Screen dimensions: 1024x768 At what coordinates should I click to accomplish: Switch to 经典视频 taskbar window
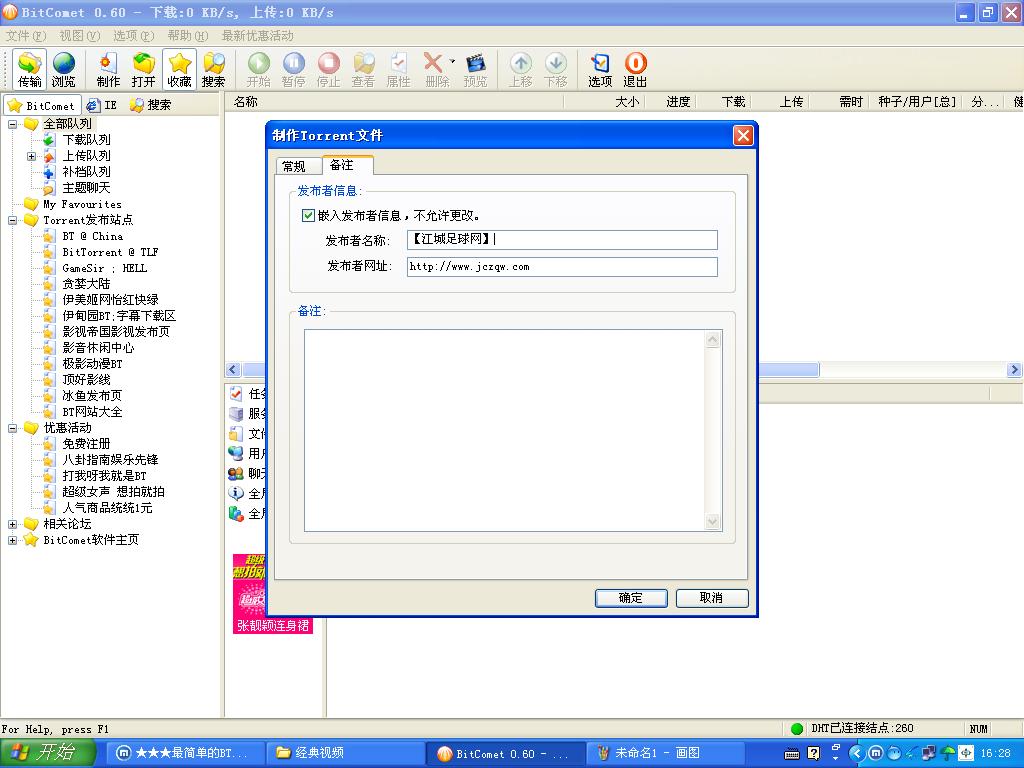pyautogui.click(x=345, y=753)
